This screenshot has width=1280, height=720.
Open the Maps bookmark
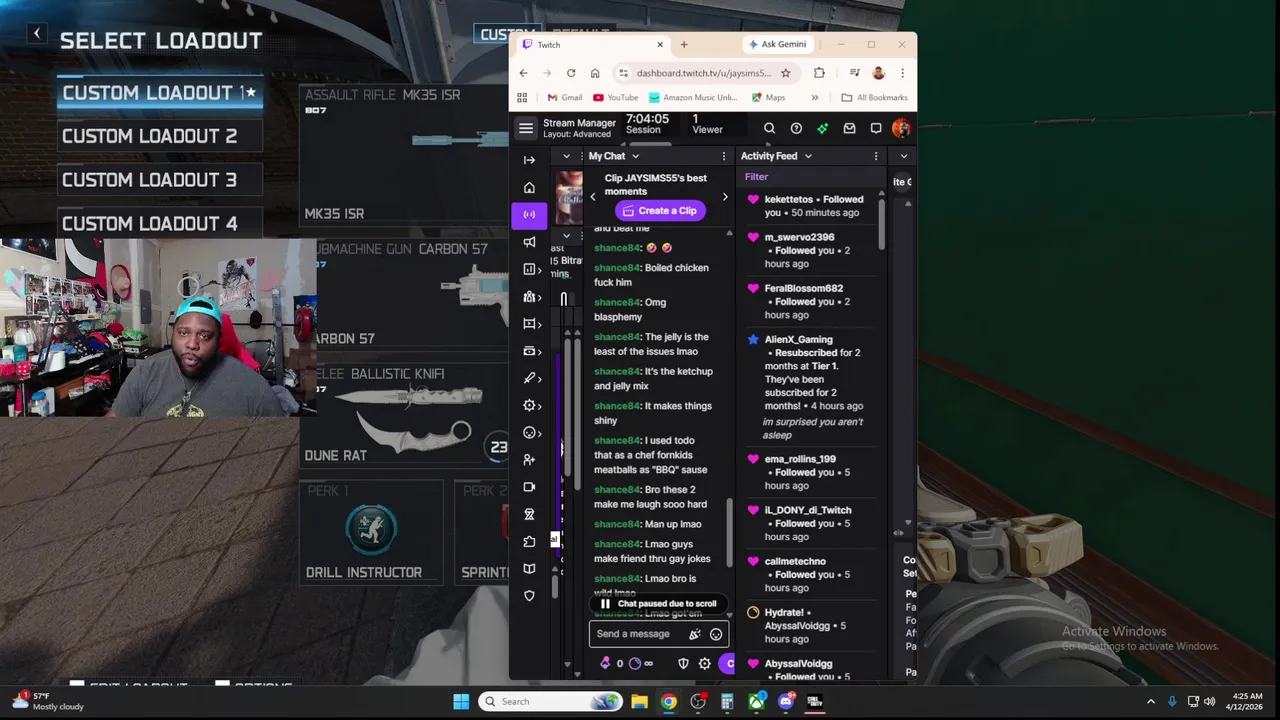point(767,97)
